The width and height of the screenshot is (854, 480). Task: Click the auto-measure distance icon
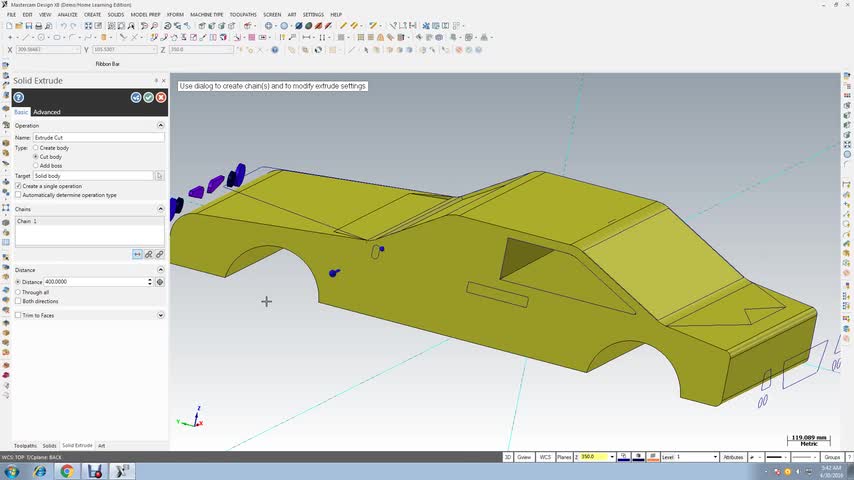point(160,282)
